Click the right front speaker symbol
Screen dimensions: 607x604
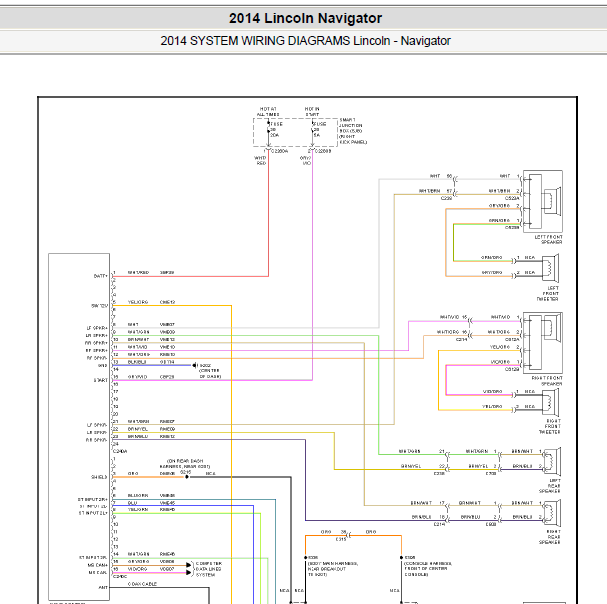point(542,343)
